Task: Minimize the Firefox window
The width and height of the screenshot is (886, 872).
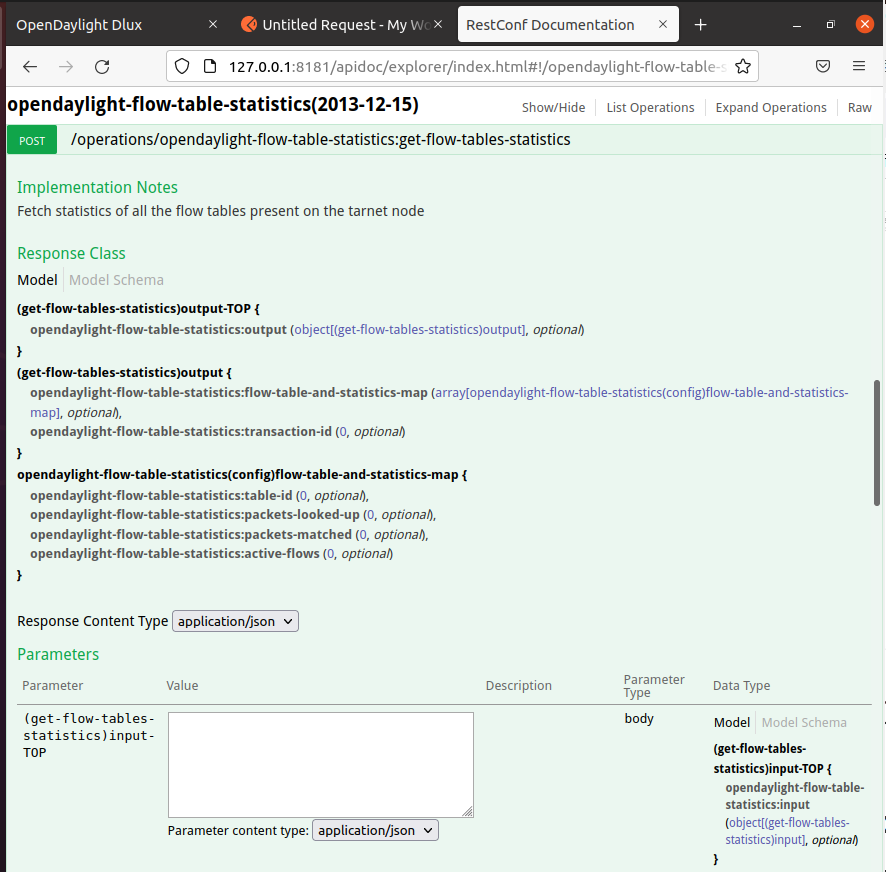Action: click(x=797, y=25)
